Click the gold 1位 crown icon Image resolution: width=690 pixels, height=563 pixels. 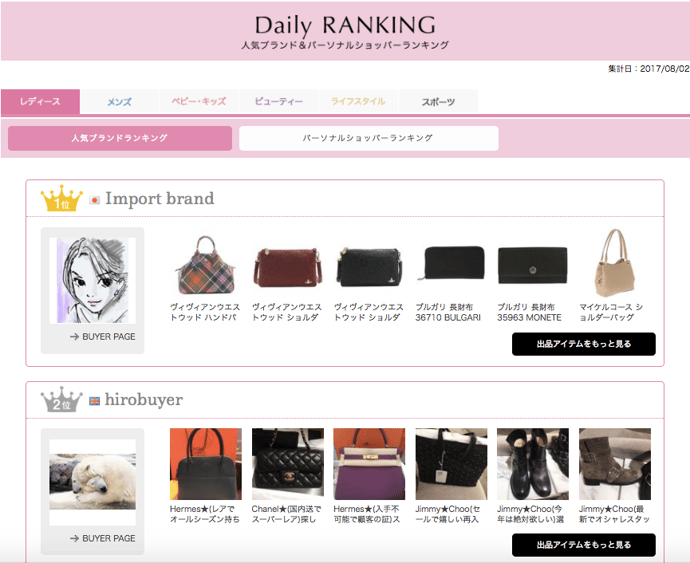(x=61, y=199)
